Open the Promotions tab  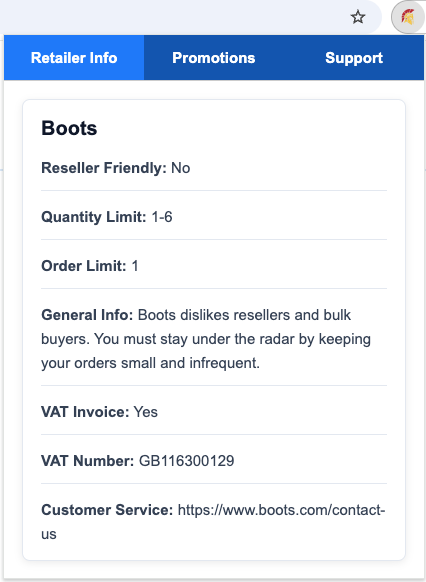(x=214, y=58)
